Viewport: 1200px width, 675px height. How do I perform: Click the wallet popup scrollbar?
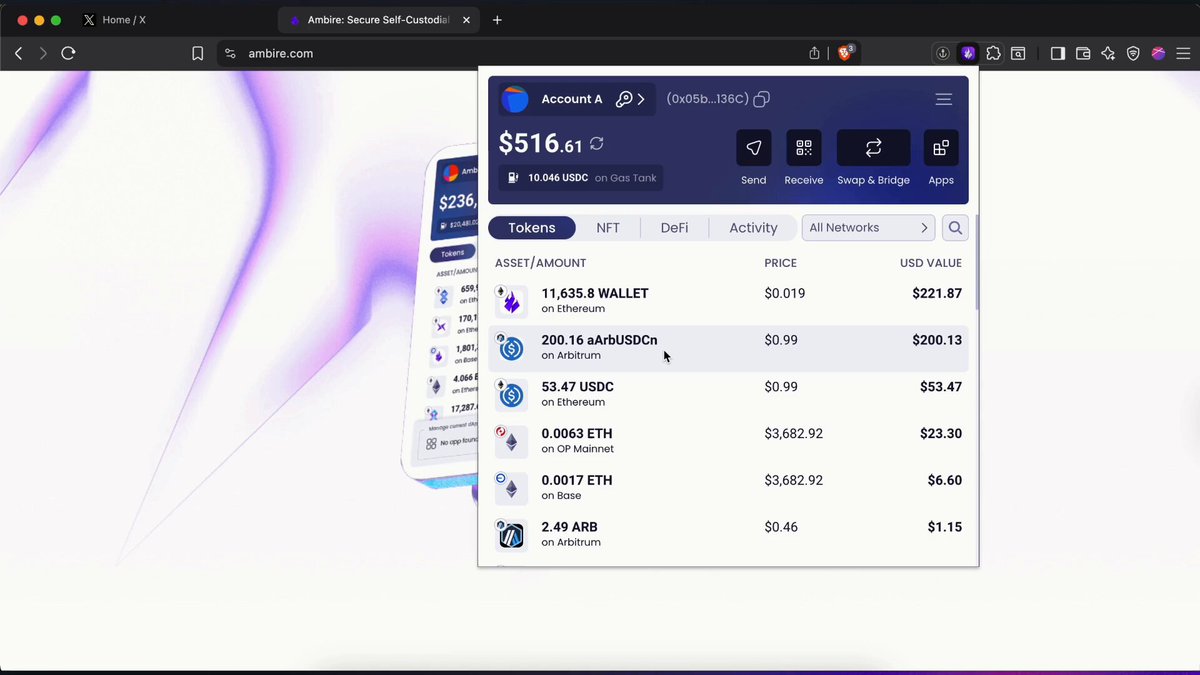(975, 263)
